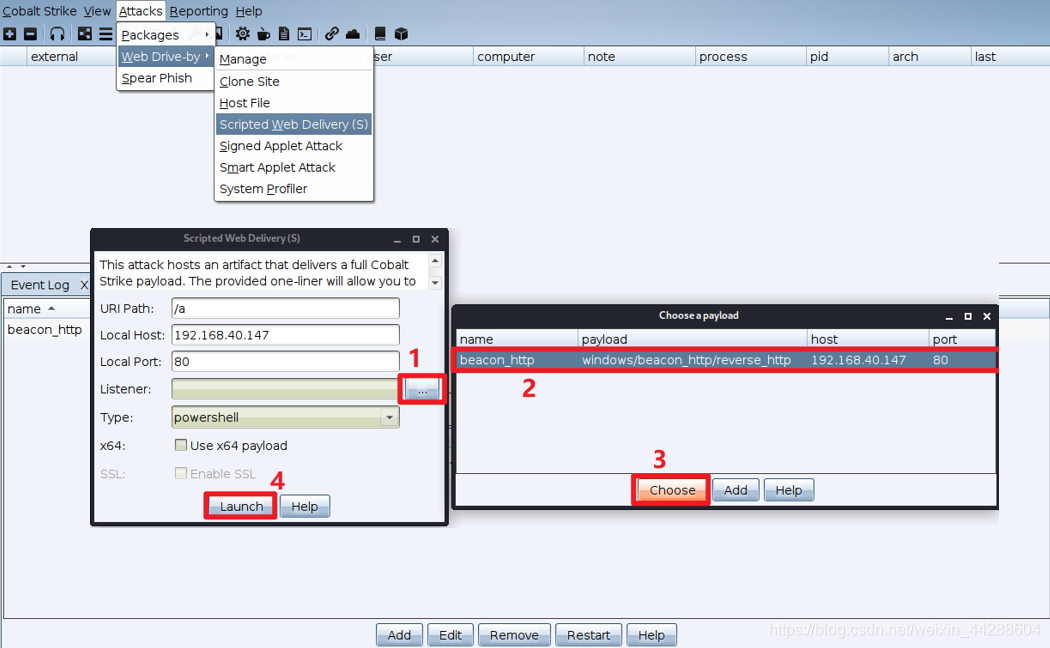Click the computer column header
Image resolution: width=1050 pixels, height=648 pixels.
tap(528, 57)
